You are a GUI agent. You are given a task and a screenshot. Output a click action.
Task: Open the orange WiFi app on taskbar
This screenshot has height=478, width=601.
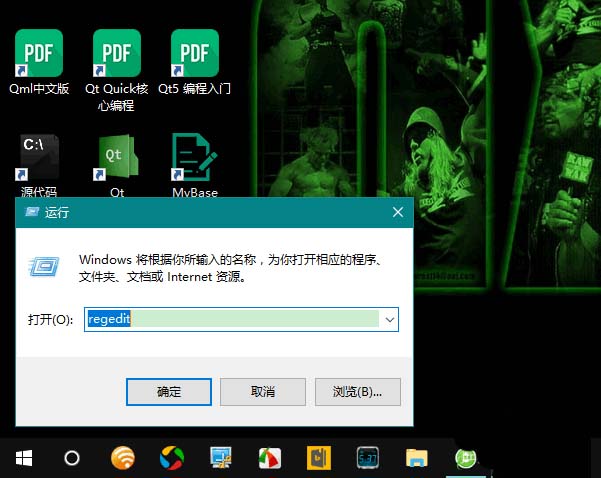pos(123,458)
